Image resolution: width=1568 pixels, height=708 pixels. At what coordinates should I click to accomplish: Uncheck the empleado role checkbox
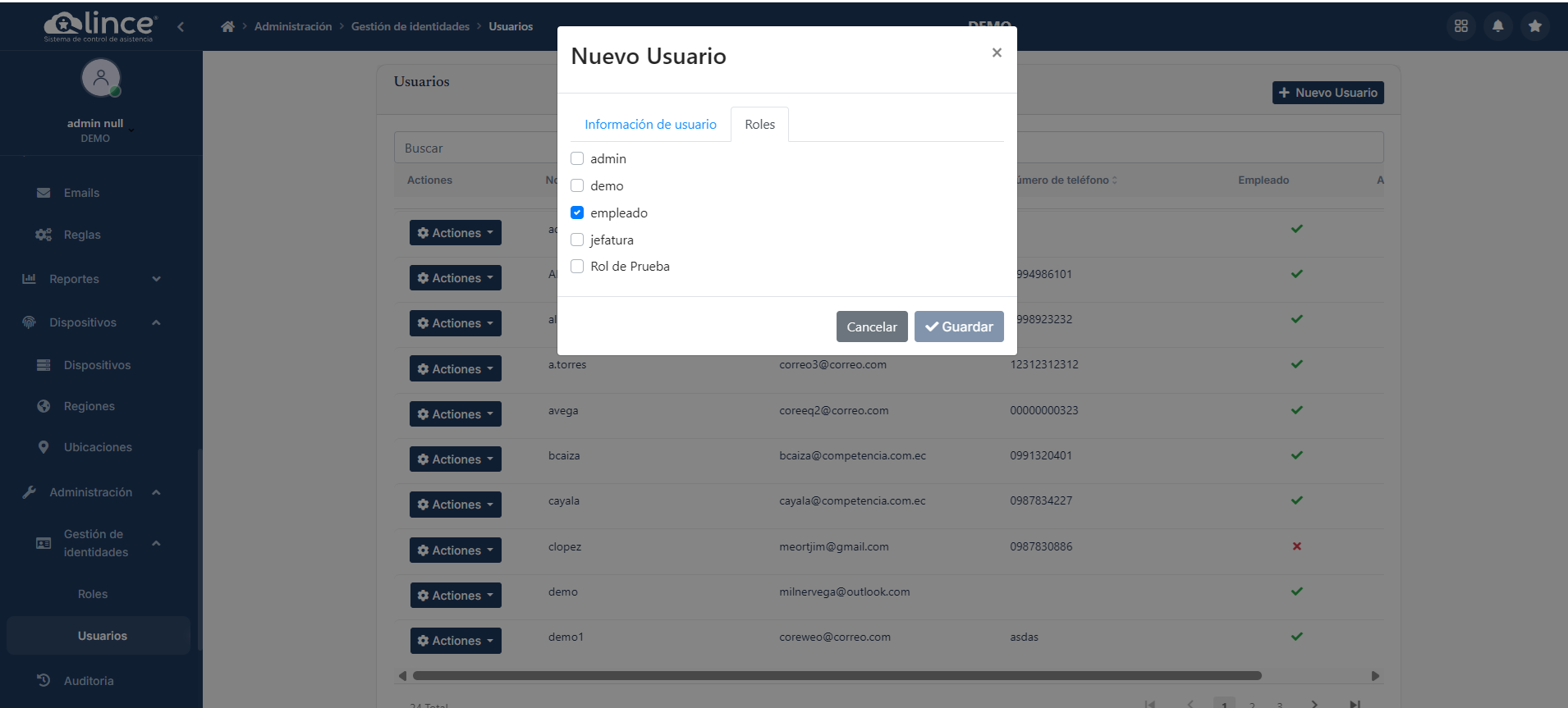pos(577,212)
